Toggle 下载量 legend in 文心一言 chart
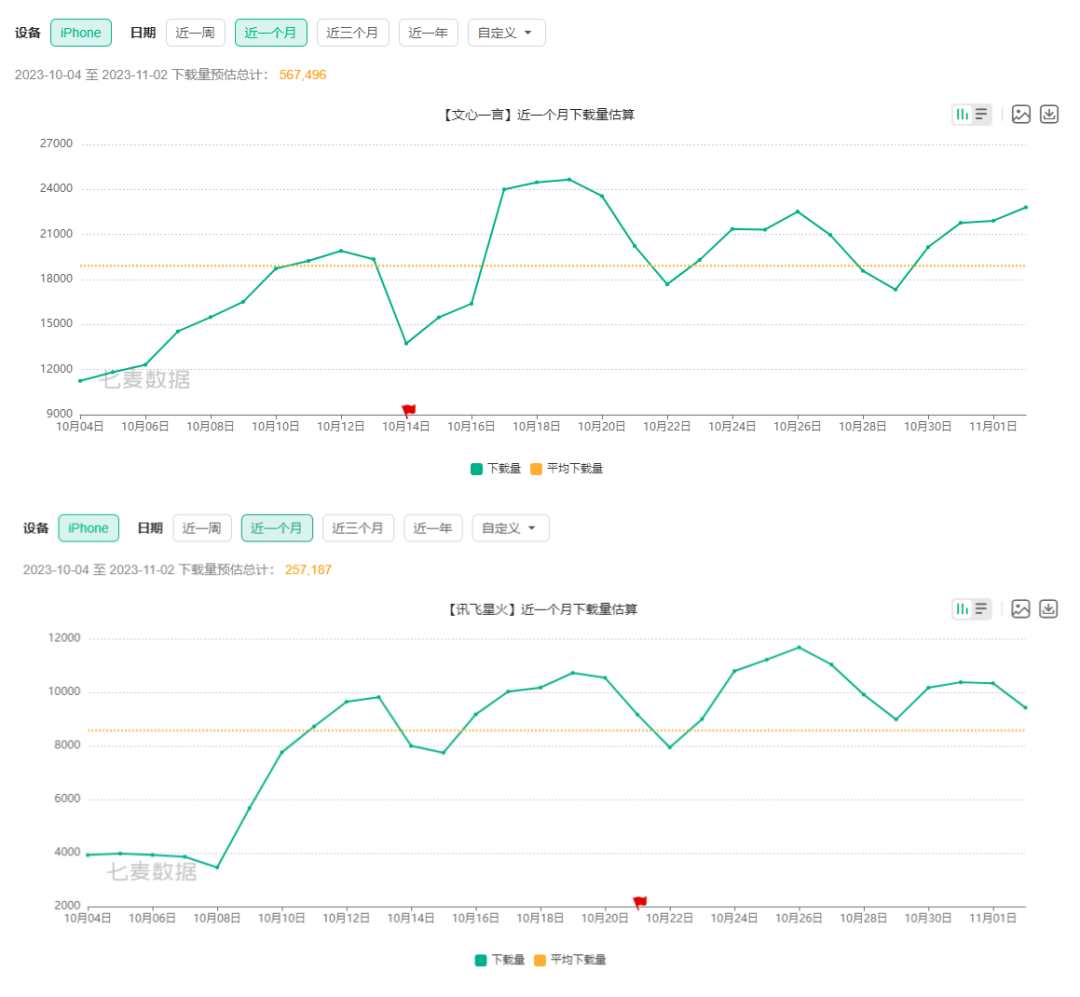1080x997 pixels. pyautogui.click(x=495, y=468)
